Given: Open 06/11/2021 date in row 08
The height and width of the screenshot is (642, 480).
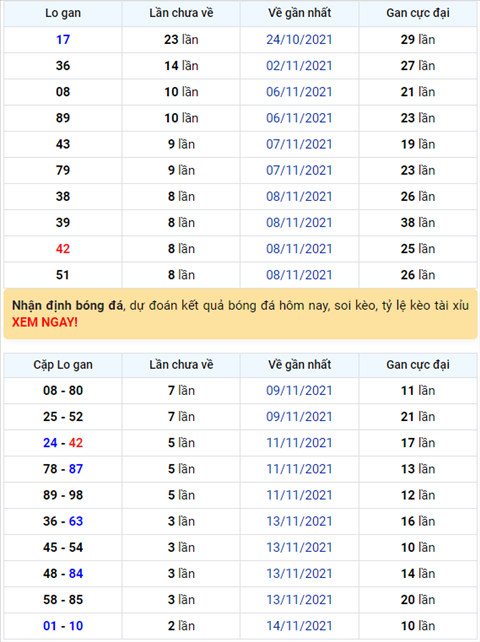Looking at the screenshot, I should [x=299, y=92].
